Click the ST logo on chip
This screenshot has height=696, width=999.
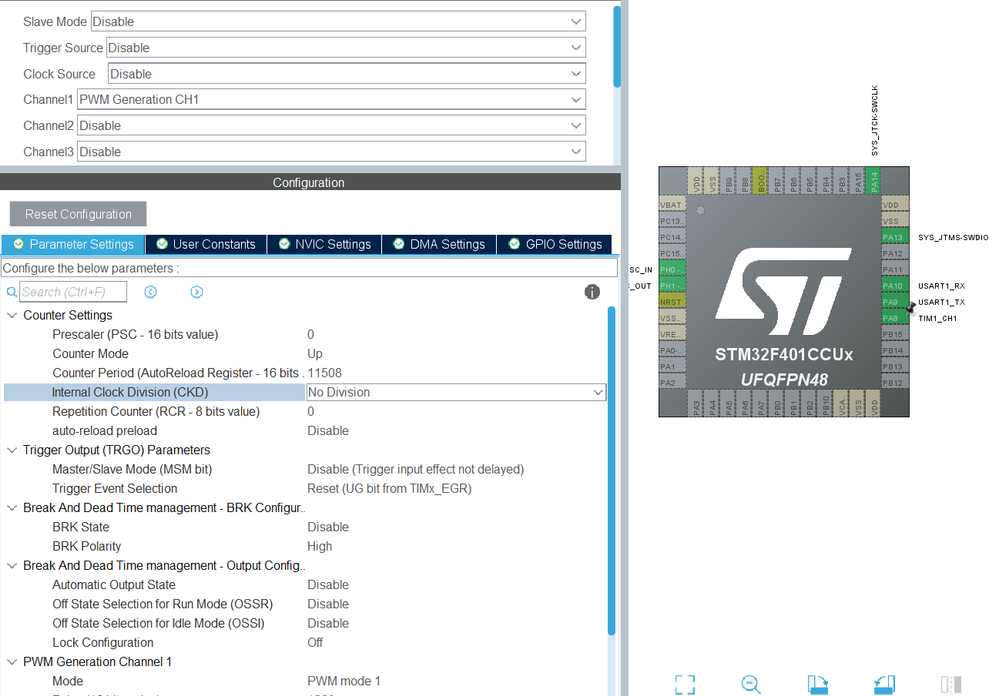click(784, 292)
